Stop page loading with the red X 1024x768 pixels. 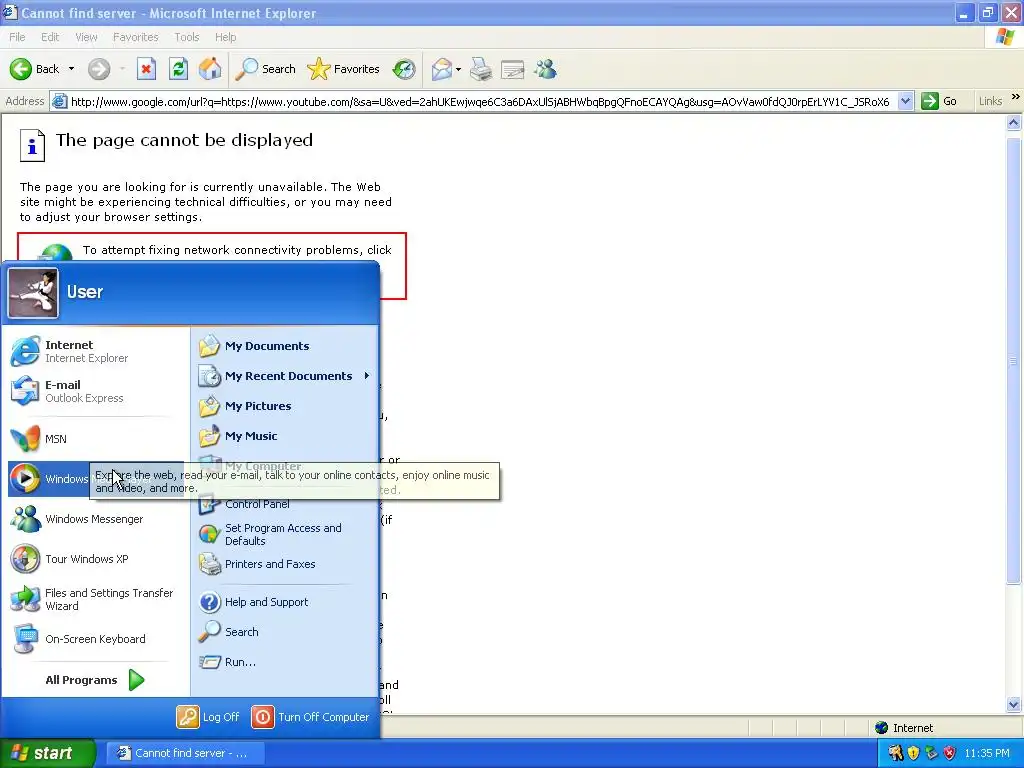click(x=146, y=69)
